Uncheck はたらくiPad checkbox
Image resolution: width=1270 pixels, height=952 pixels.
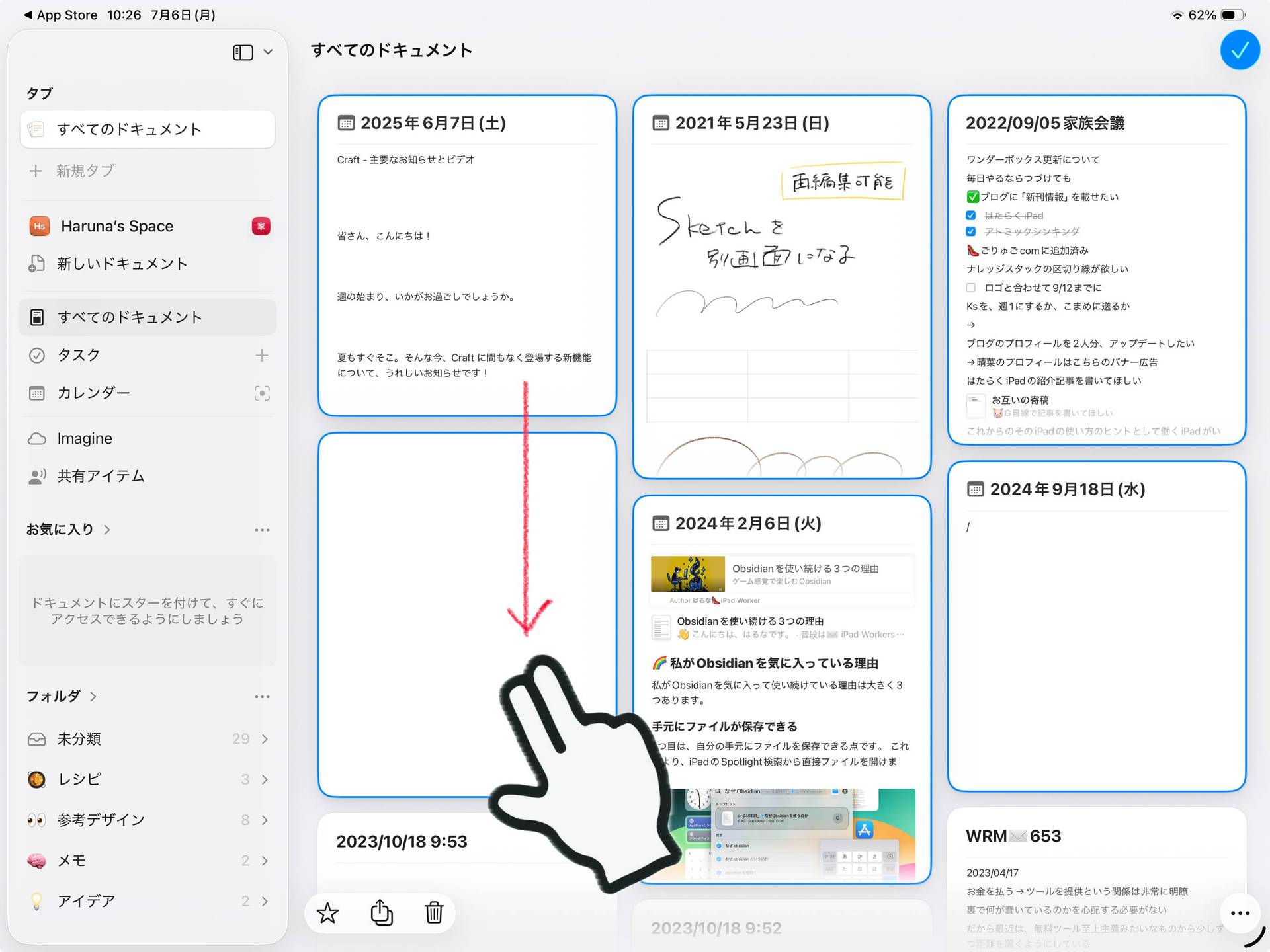point(970,216)
